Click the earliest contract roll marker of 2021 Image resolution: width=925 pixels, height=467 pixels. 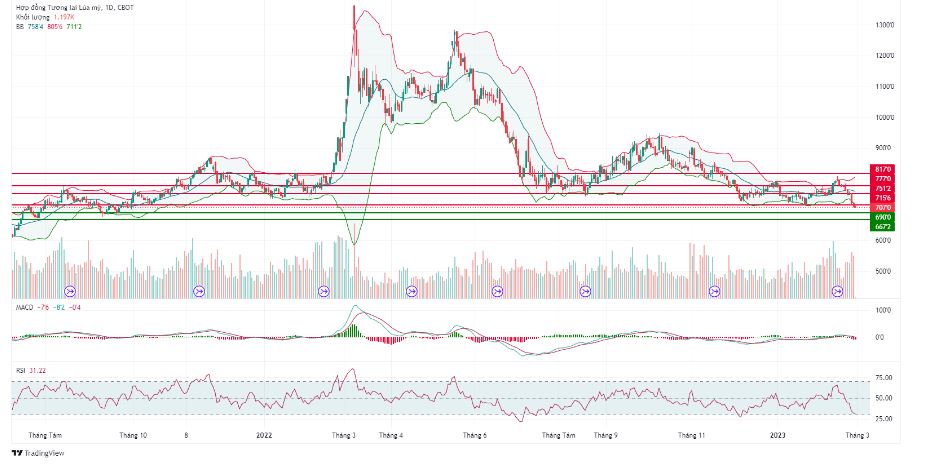pos(70,291)
